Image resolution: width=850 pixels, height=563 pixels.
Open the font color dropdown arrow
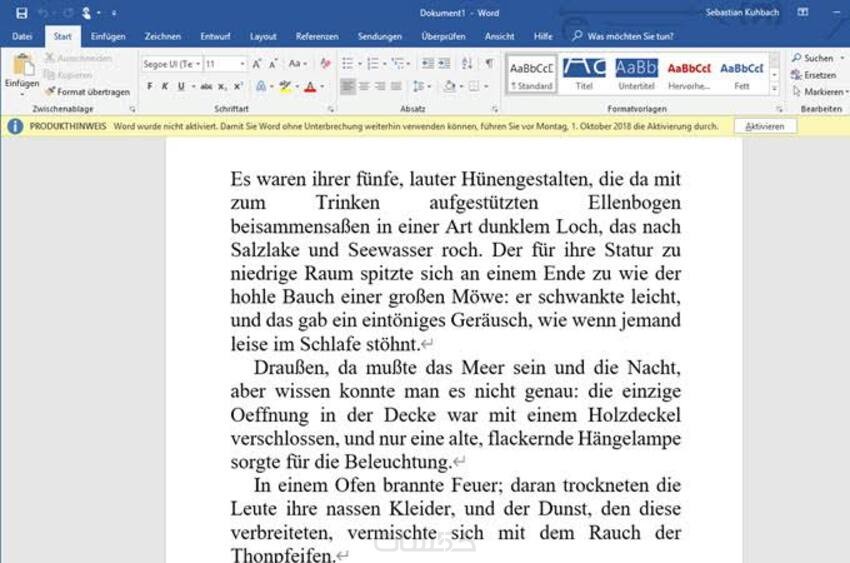(322, 86)
